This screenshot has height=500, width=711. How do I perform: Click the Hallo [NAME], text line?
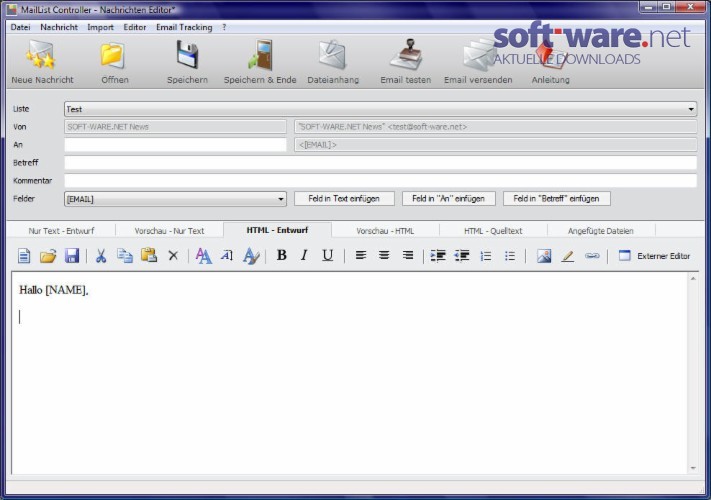tap(54, 290)
